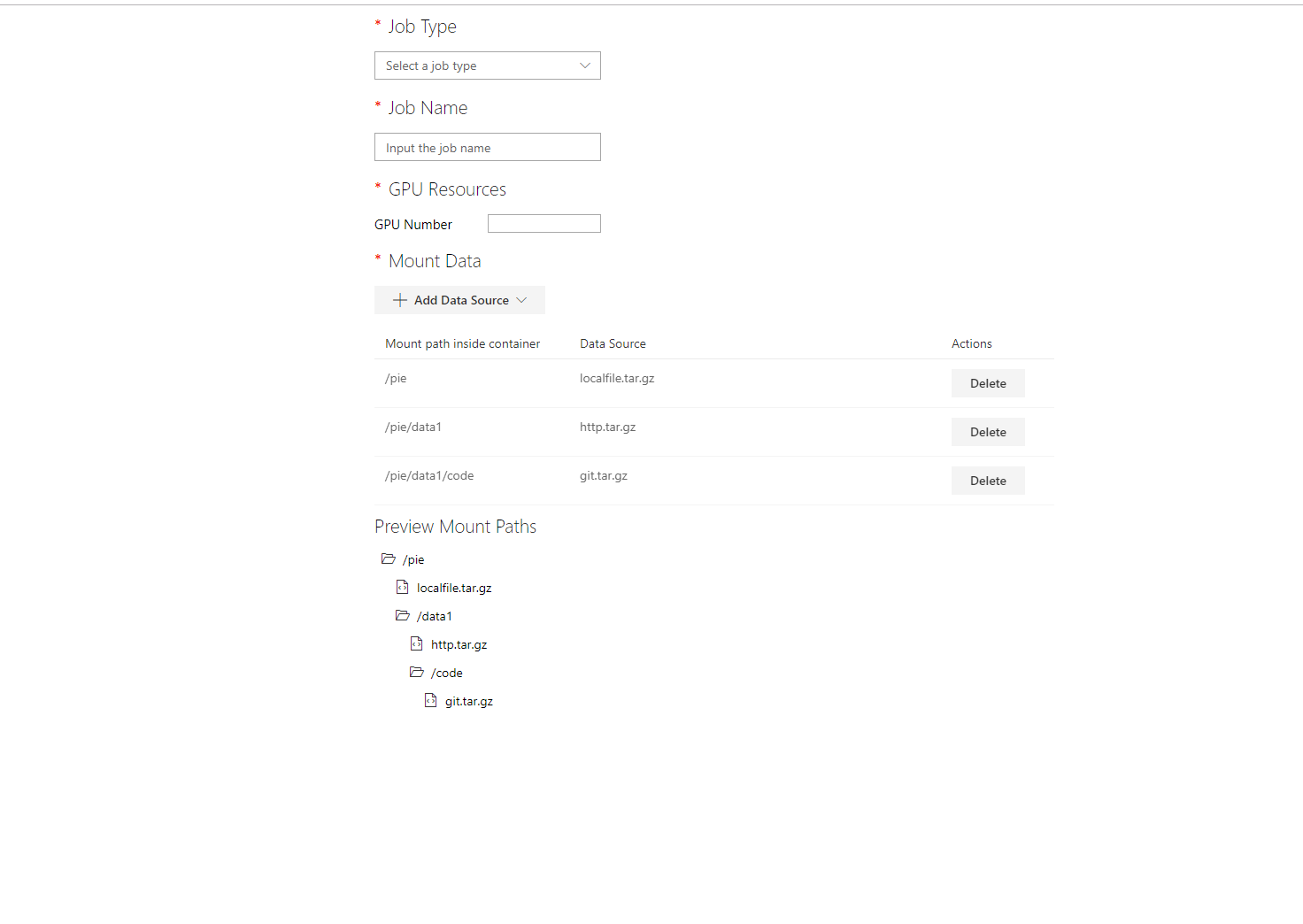Click the file icon beside http.tar.gz
The width and height of the screenshot is (1303, 924).
tap(416, 643)
